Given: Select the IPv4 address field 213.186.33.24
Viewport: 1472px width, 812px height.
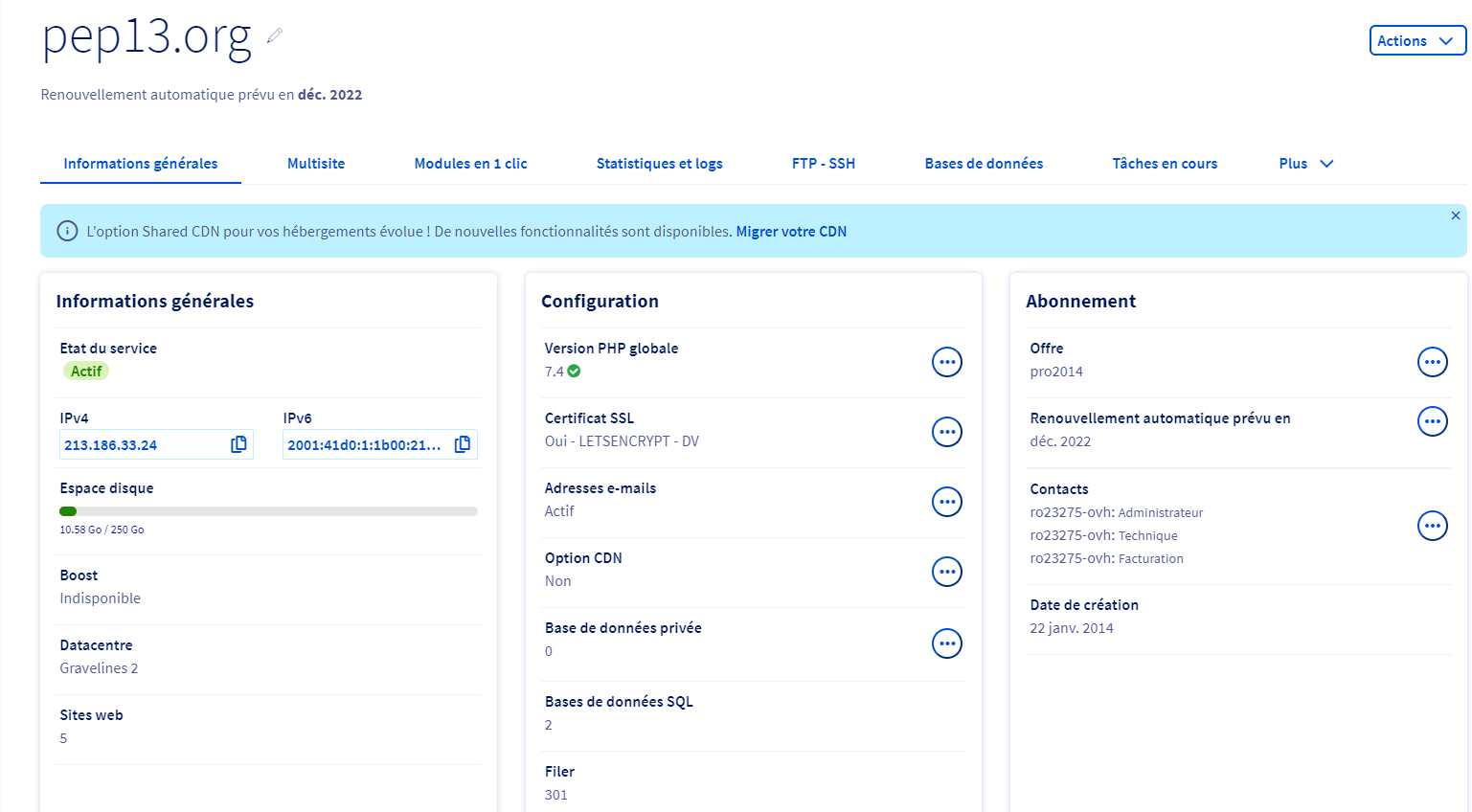Looking at the screenshot, I should click(156, 444).
